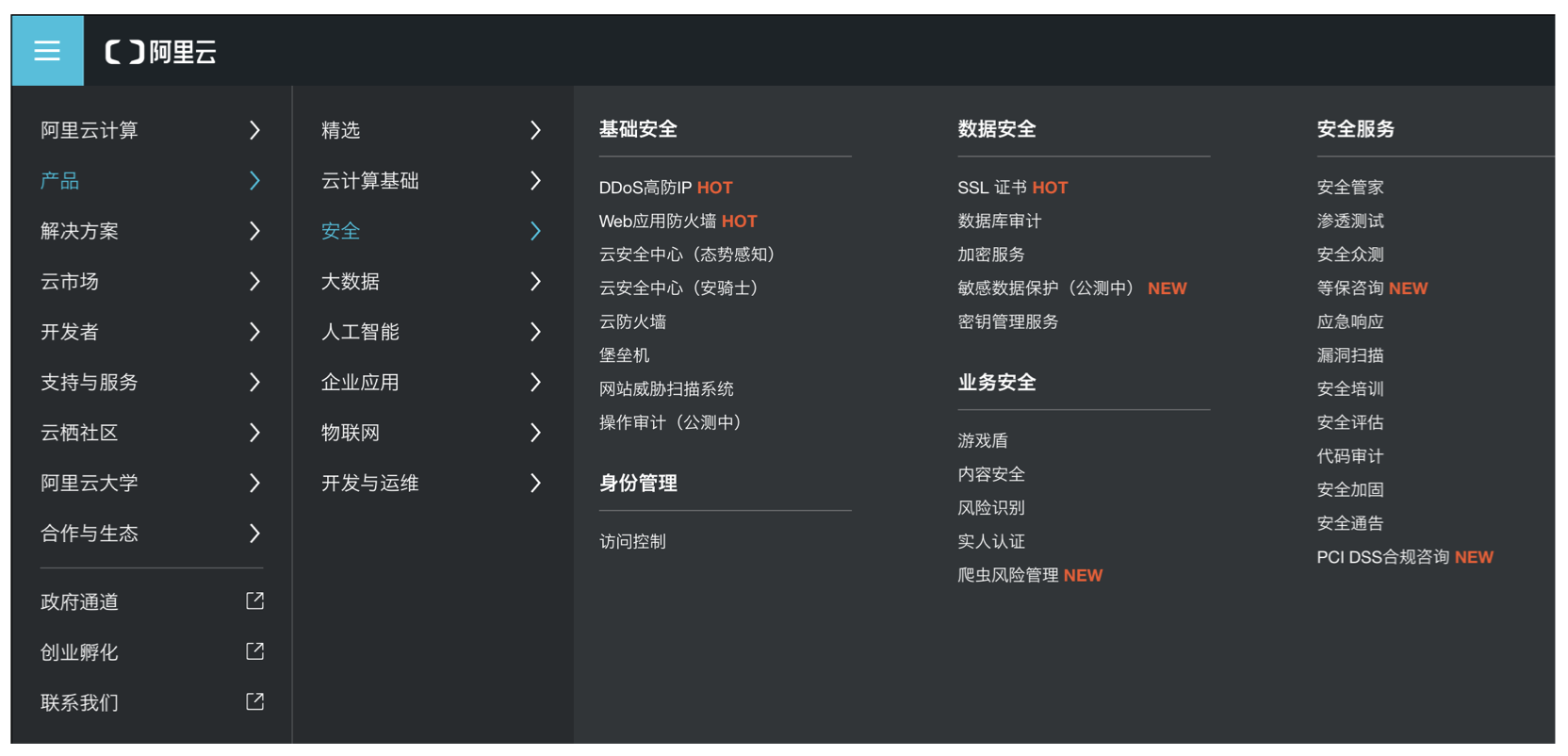Image resolution: width=1568 pixels, height=756 pixels.
Task: Open the 渗透测试 service link
Action: (1349, 221)
